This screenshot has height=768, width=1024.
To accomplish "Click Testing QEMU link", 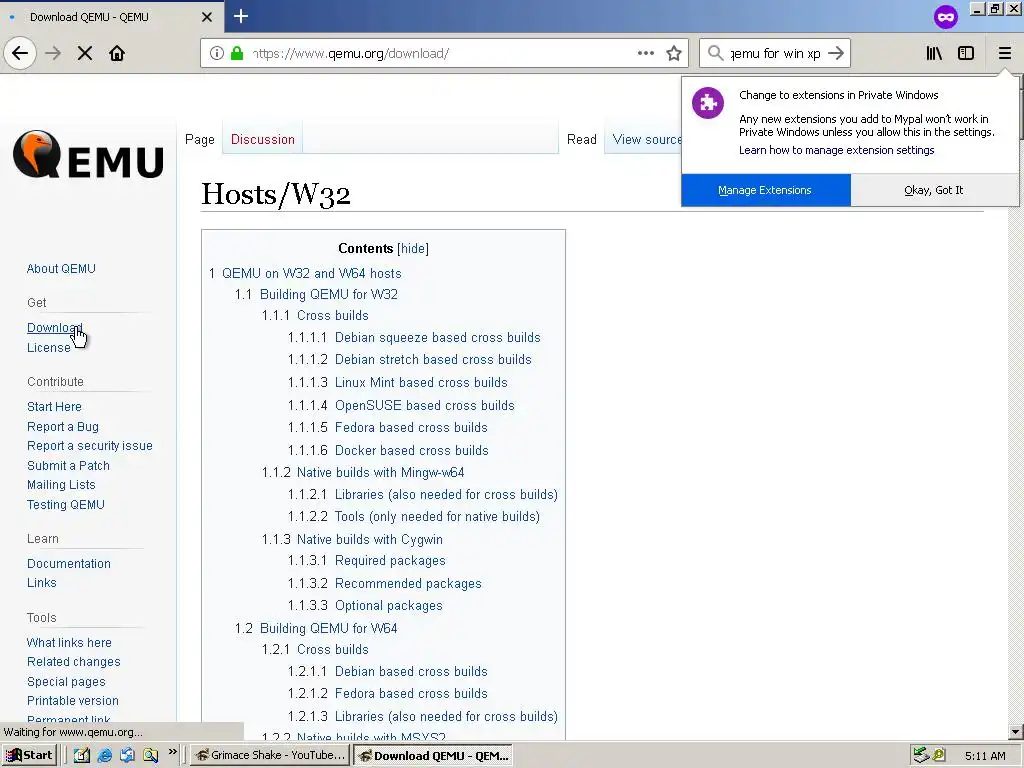I will click(66, 504).
